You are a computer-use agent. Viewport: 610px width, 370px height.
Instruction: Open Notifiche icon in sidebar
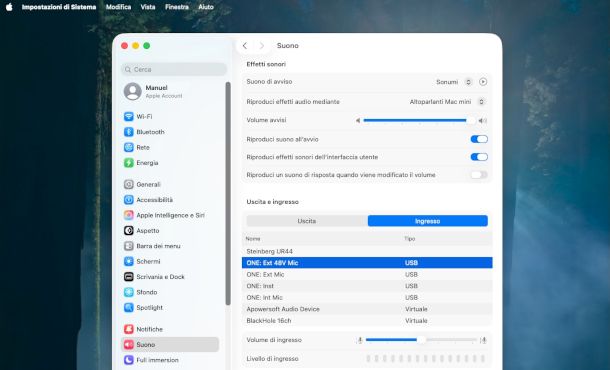click(129, 329)
